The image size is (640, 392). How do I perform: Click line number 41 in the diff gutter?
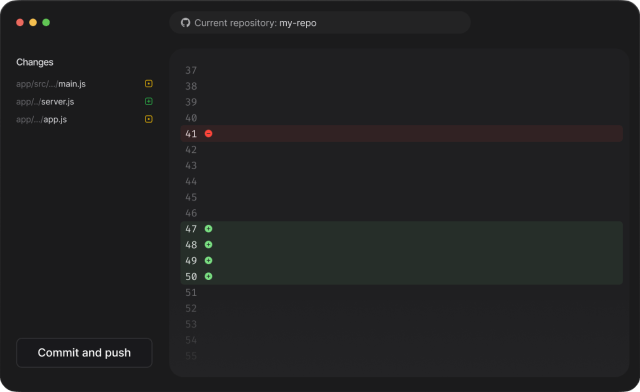191,134
